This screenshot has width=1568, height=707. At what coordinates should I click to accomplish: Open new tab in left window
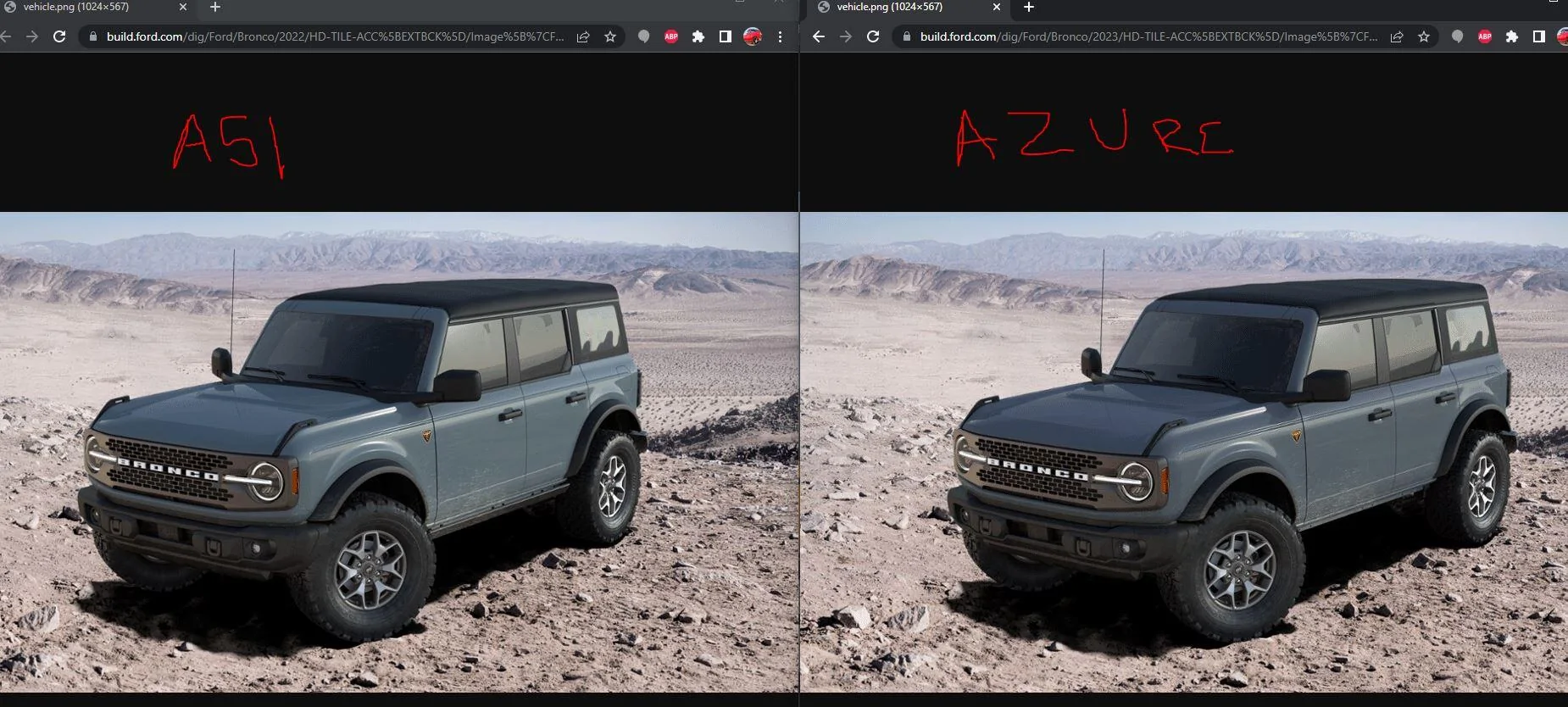[215, 7]
